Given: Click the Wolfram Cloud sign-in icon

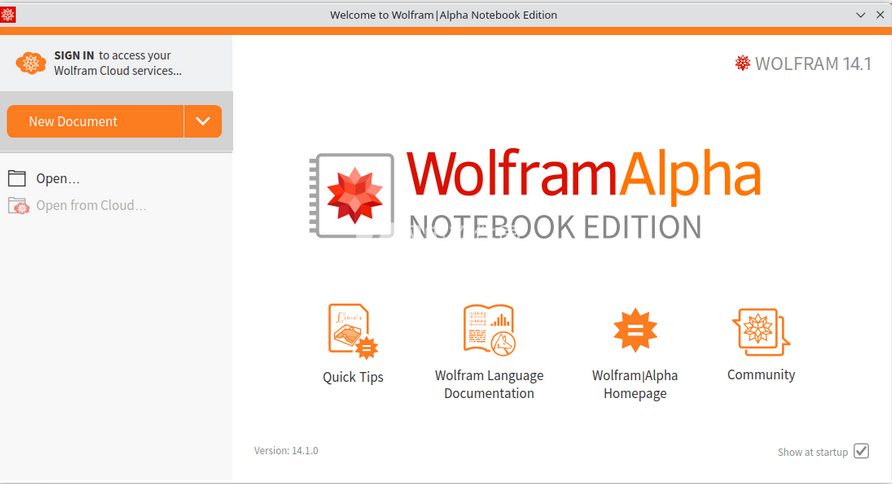Looking at the screenshot, I should point(31,63).
